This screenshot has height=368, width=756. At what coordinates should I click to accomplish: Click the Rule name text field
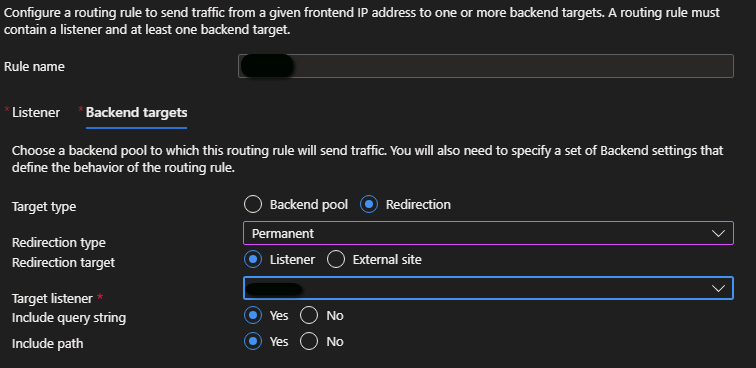(486, 66)
